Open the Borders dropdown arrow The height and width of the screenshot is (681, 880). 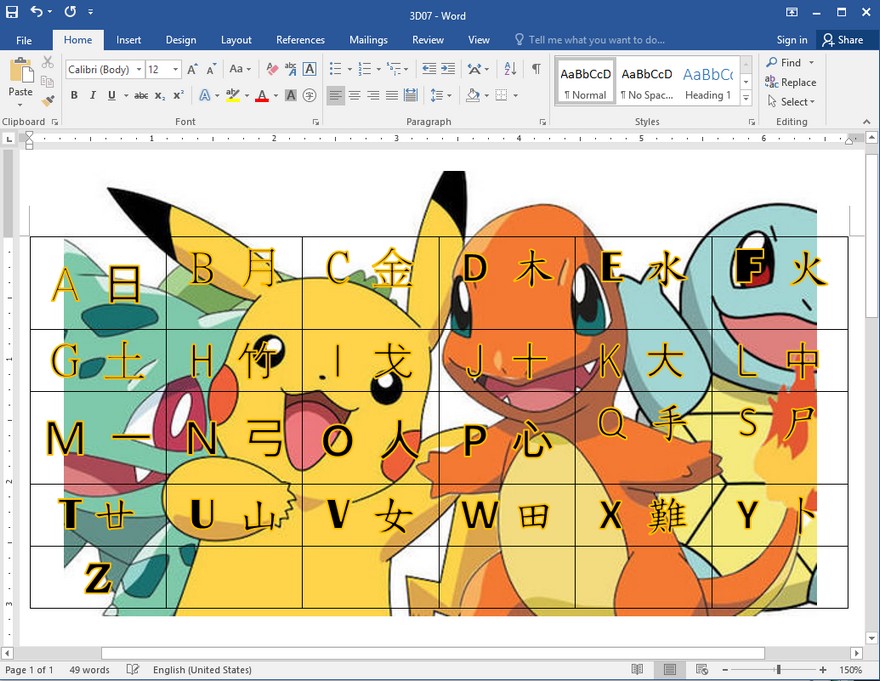tap(515, 95)
